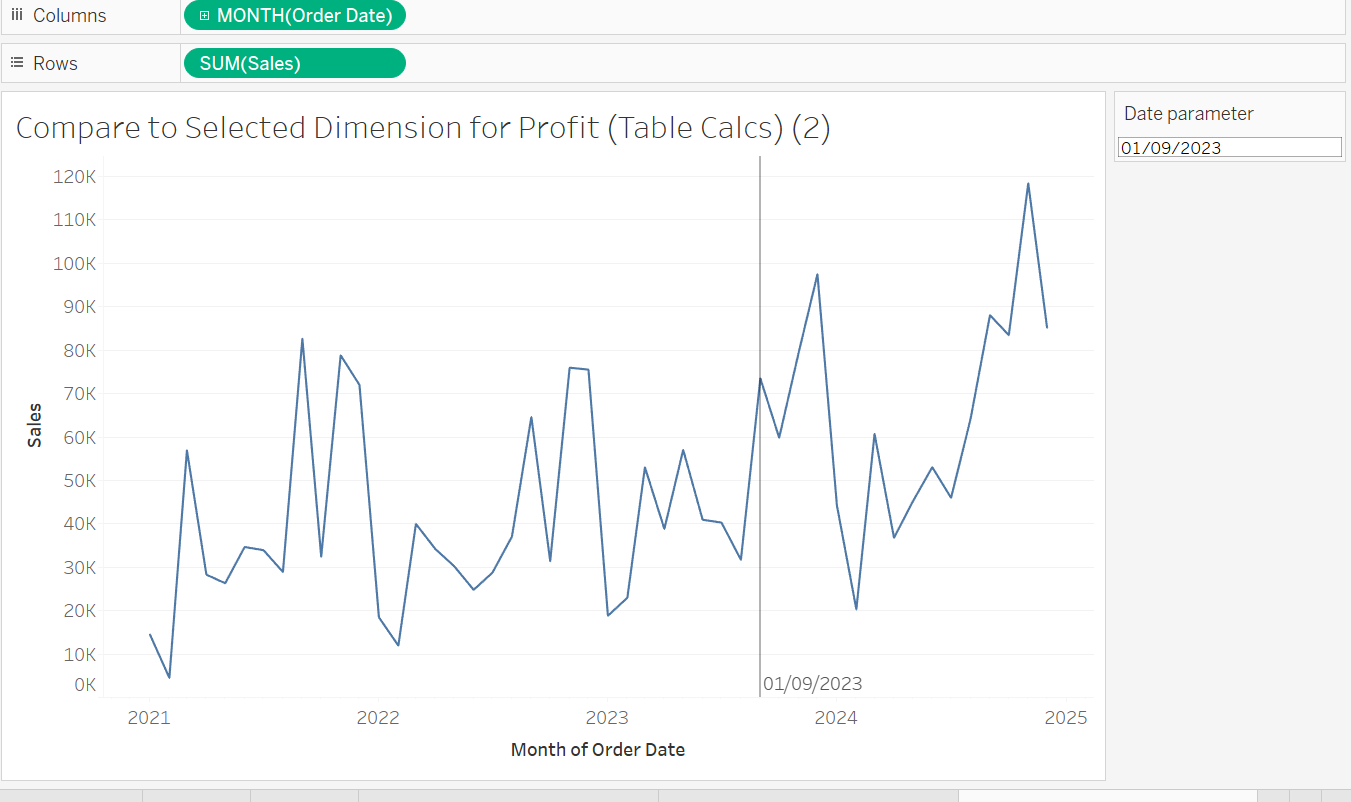Viewport: 1351px width, 802px height.
Task: Select the MONTH(Order Date) pill
Action: click(304, 15)
